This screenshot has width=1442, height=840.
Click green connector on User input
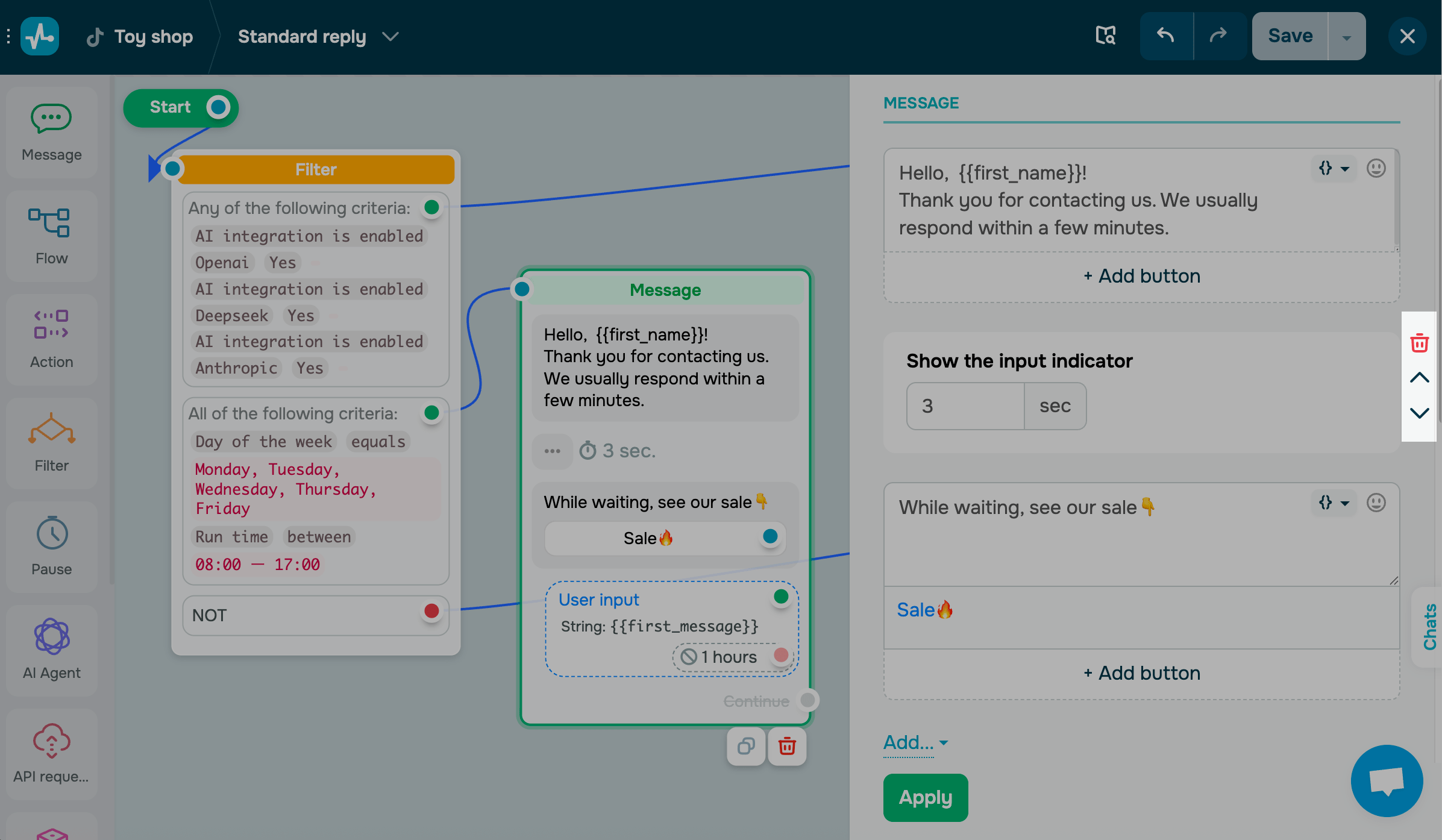pos(781,597)
